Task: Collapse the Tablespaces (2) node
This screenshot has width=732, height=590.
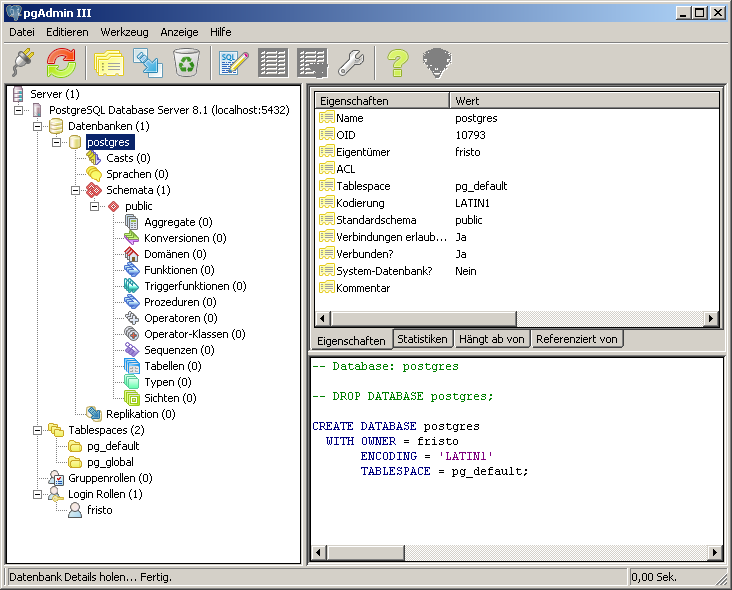Action: coord(37,430)
